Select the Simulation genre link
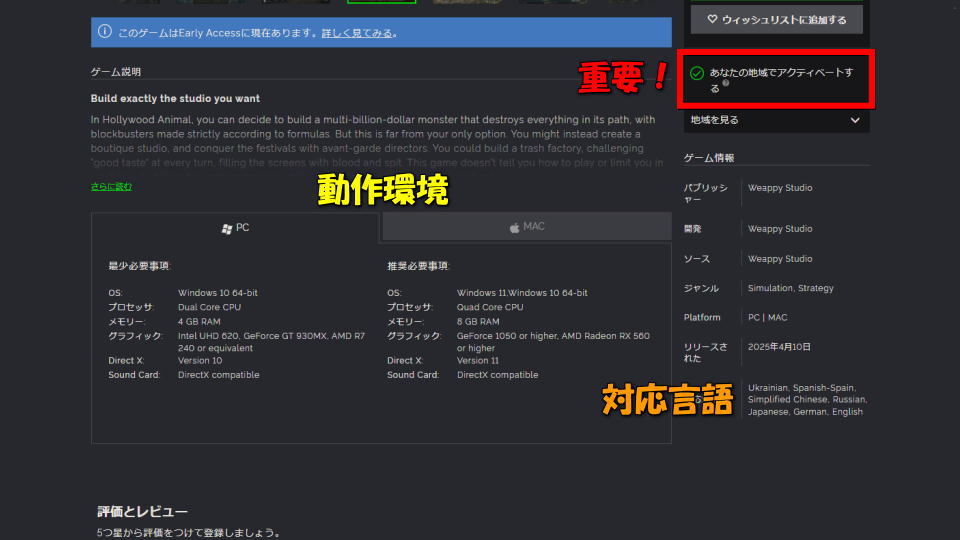Screen dimensions: 960x540 pyautogui.click(x=770, y=288)
